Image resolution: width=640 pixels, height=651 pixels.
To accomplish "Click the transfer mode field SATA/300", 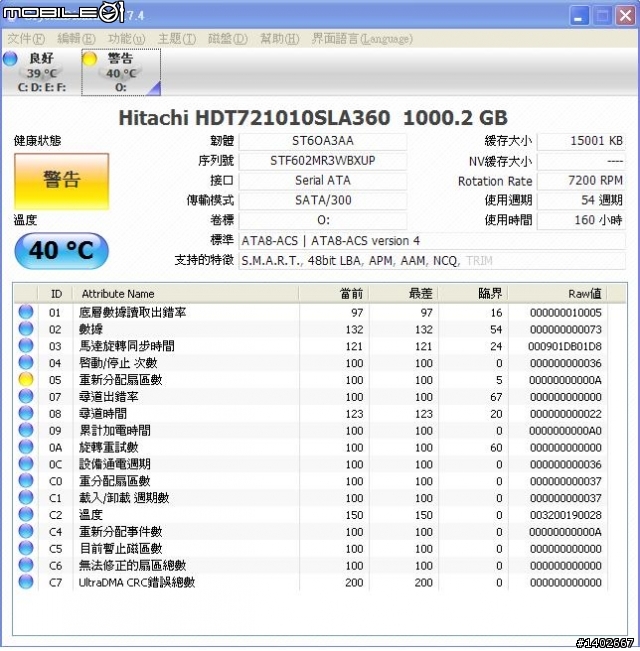I will (322, 201).
